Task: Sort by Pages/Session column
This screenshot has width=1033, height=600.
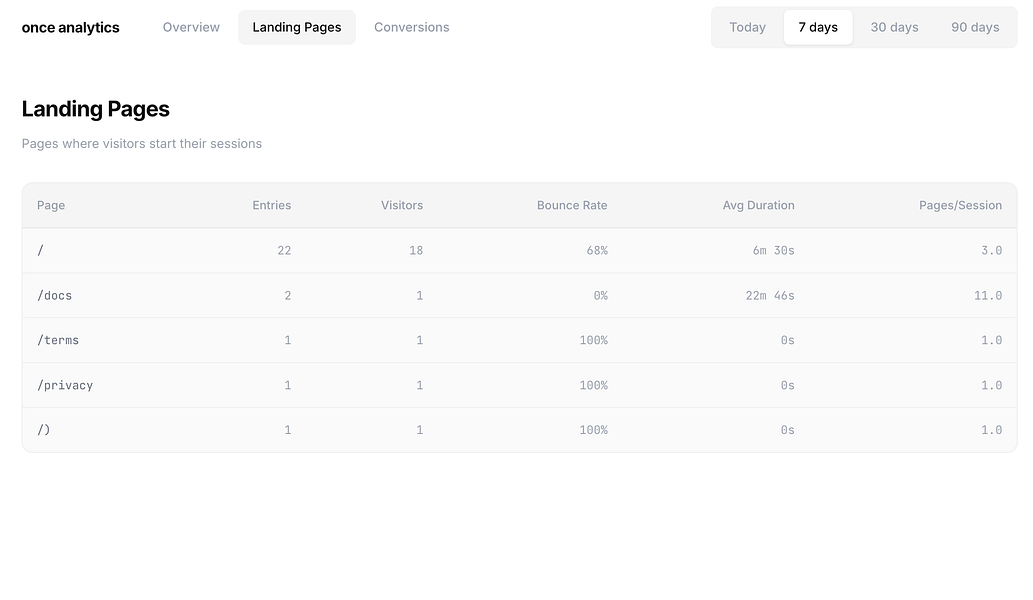Action: 960,205
